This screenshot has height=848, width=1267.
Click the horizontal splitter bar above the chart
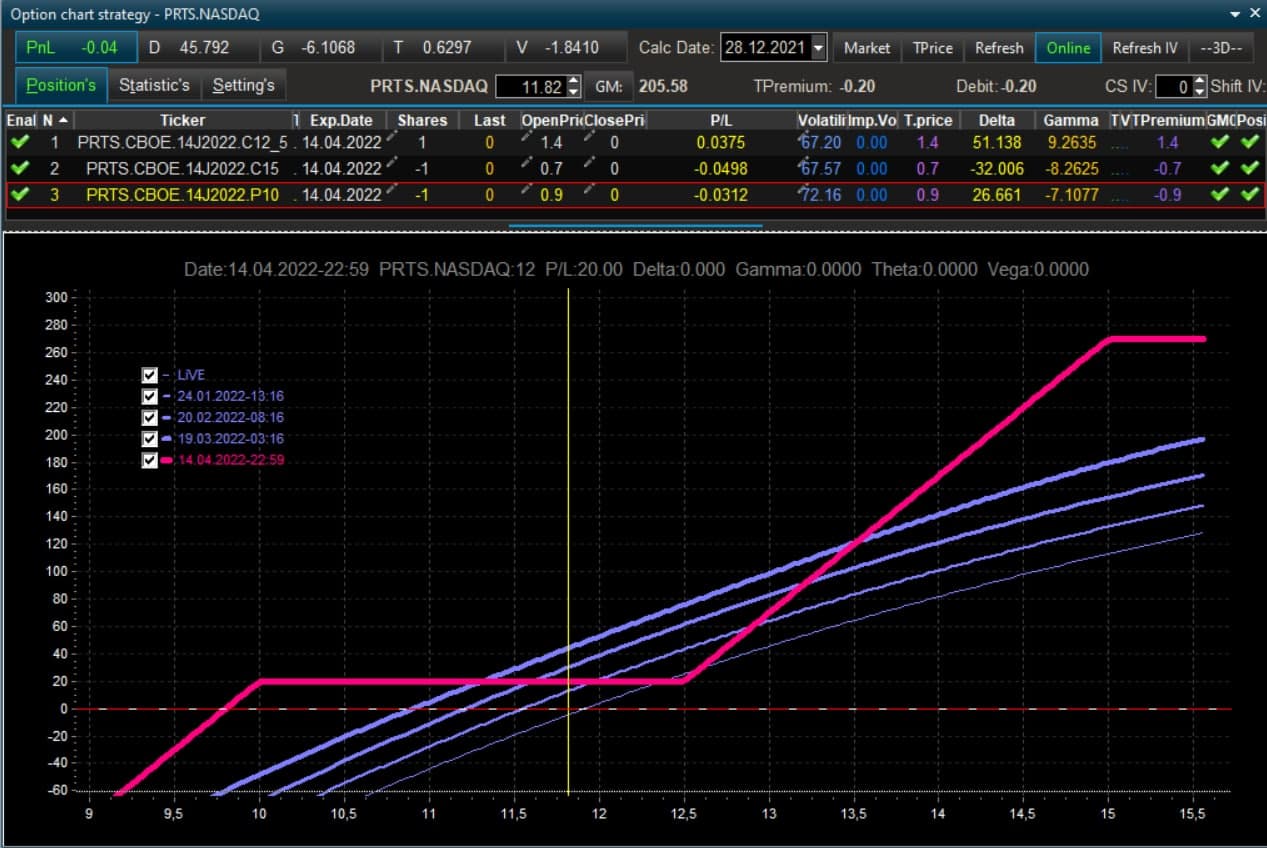click(635, 226)
